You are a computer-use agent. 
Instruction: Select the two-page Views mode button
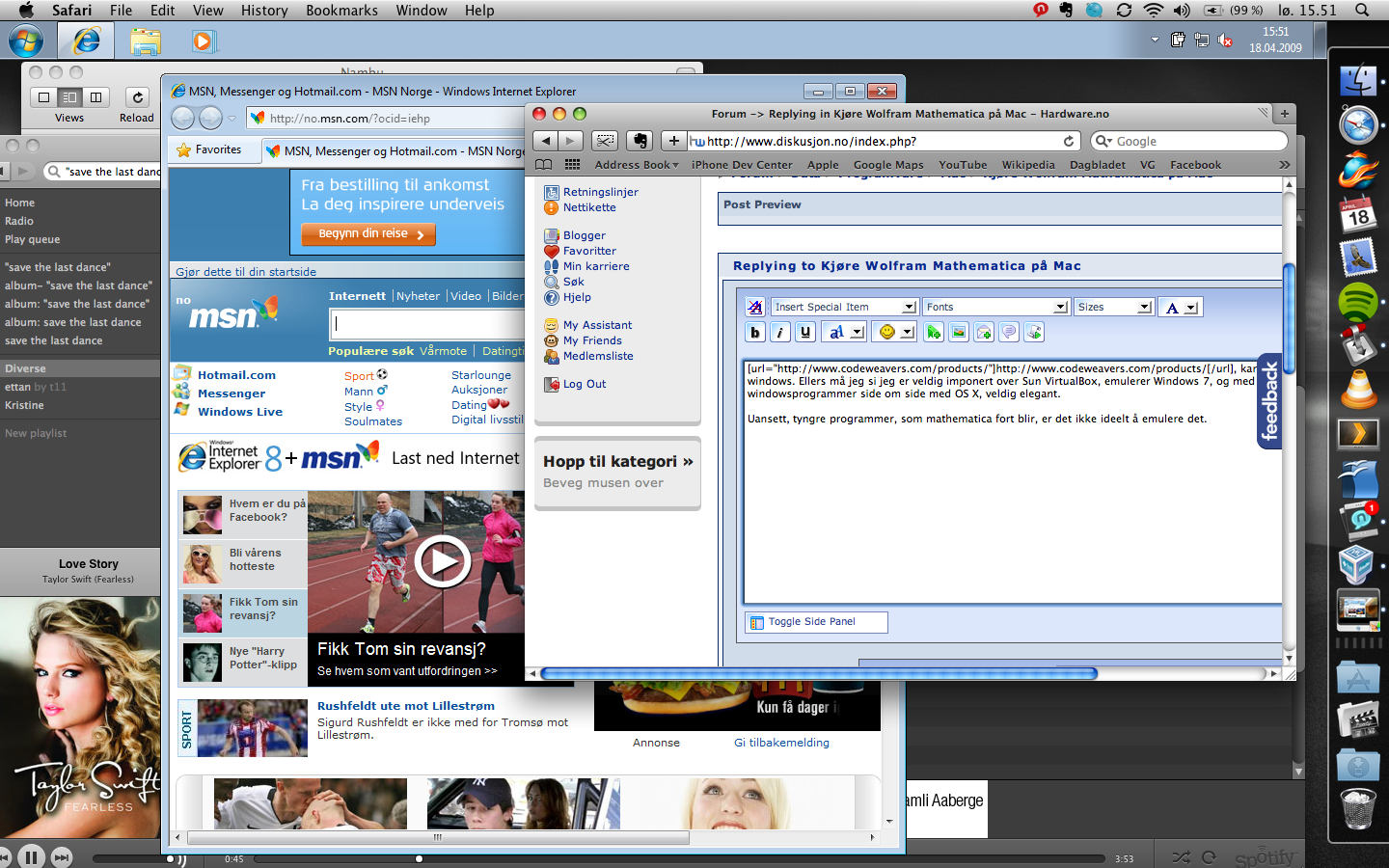[x=95, y=97]
